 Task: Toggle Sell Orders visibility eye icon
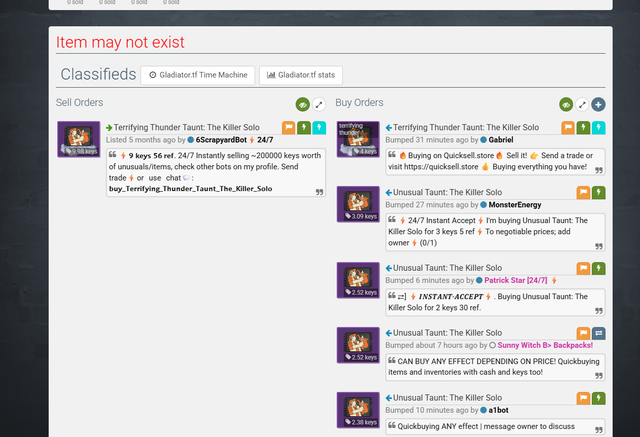(302, 105)
